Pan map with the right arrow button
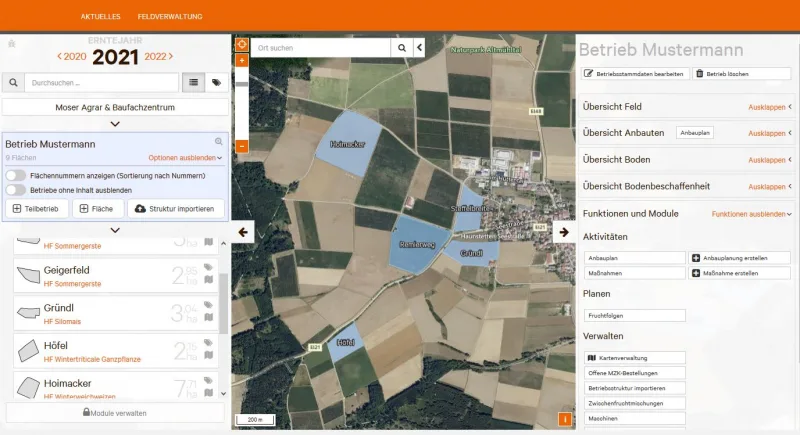Image resolution: width=800 pixels, height=435 pixels. [x=564, y=232]
